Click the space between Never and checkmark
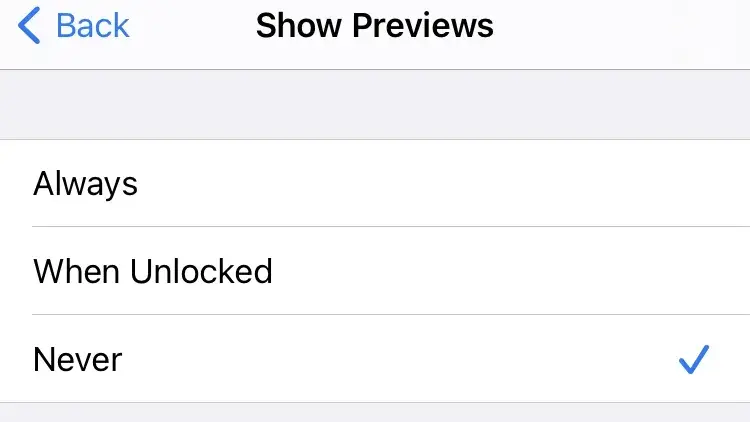 400,359
